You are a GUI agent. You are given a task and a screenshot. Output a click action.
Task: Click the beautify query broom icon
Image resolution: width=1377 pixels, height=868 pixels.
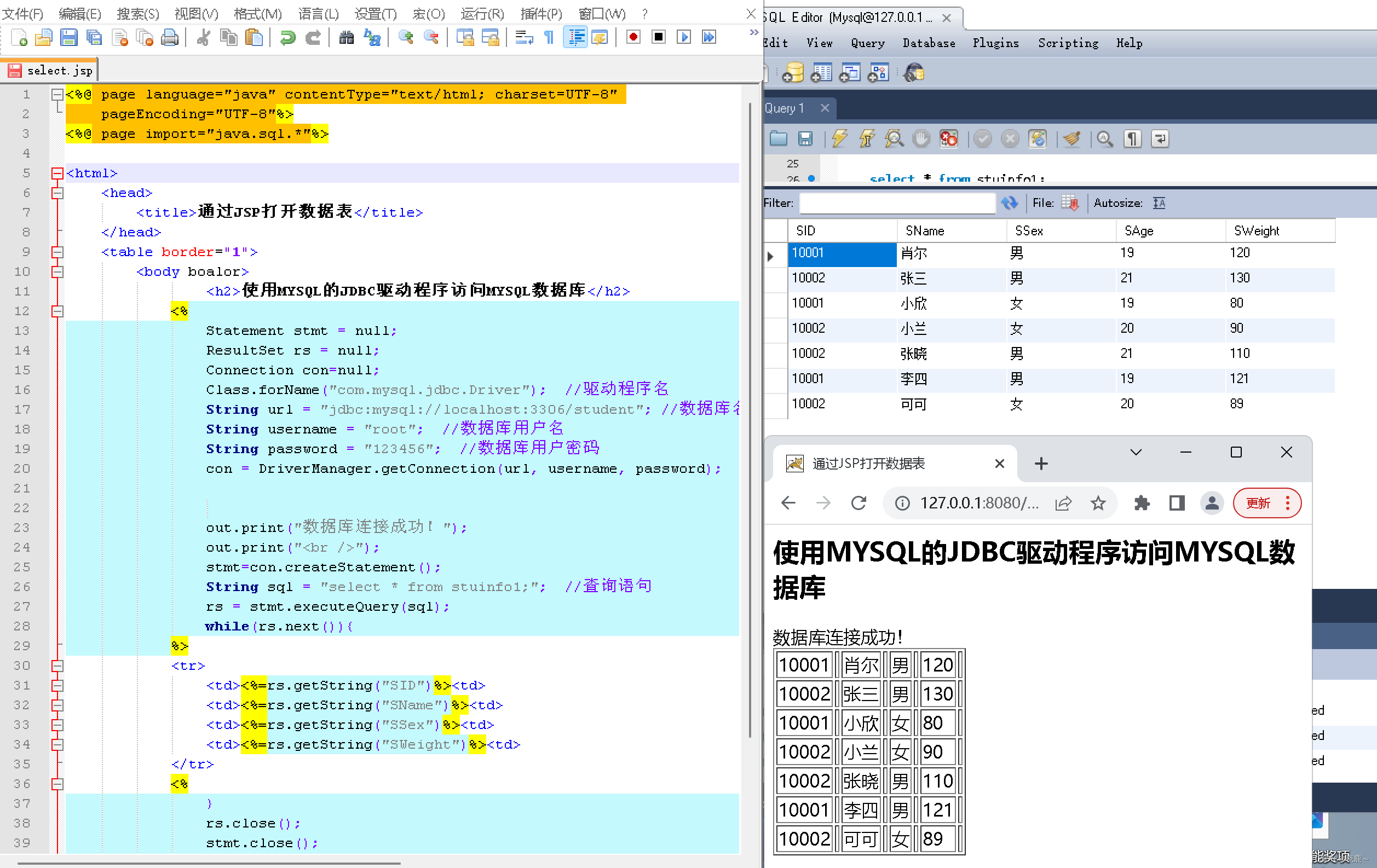point(1071,139)
